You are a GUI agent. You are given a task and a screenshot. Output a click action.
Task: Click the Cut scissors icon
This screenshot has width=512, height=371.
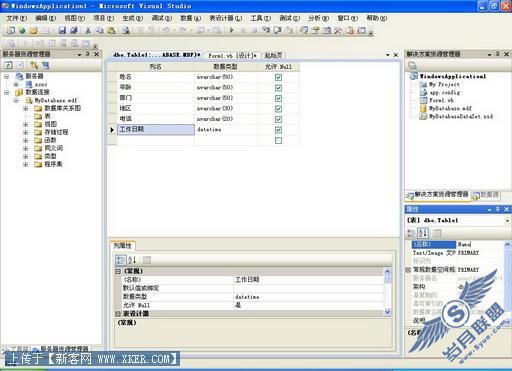[88, 31]
